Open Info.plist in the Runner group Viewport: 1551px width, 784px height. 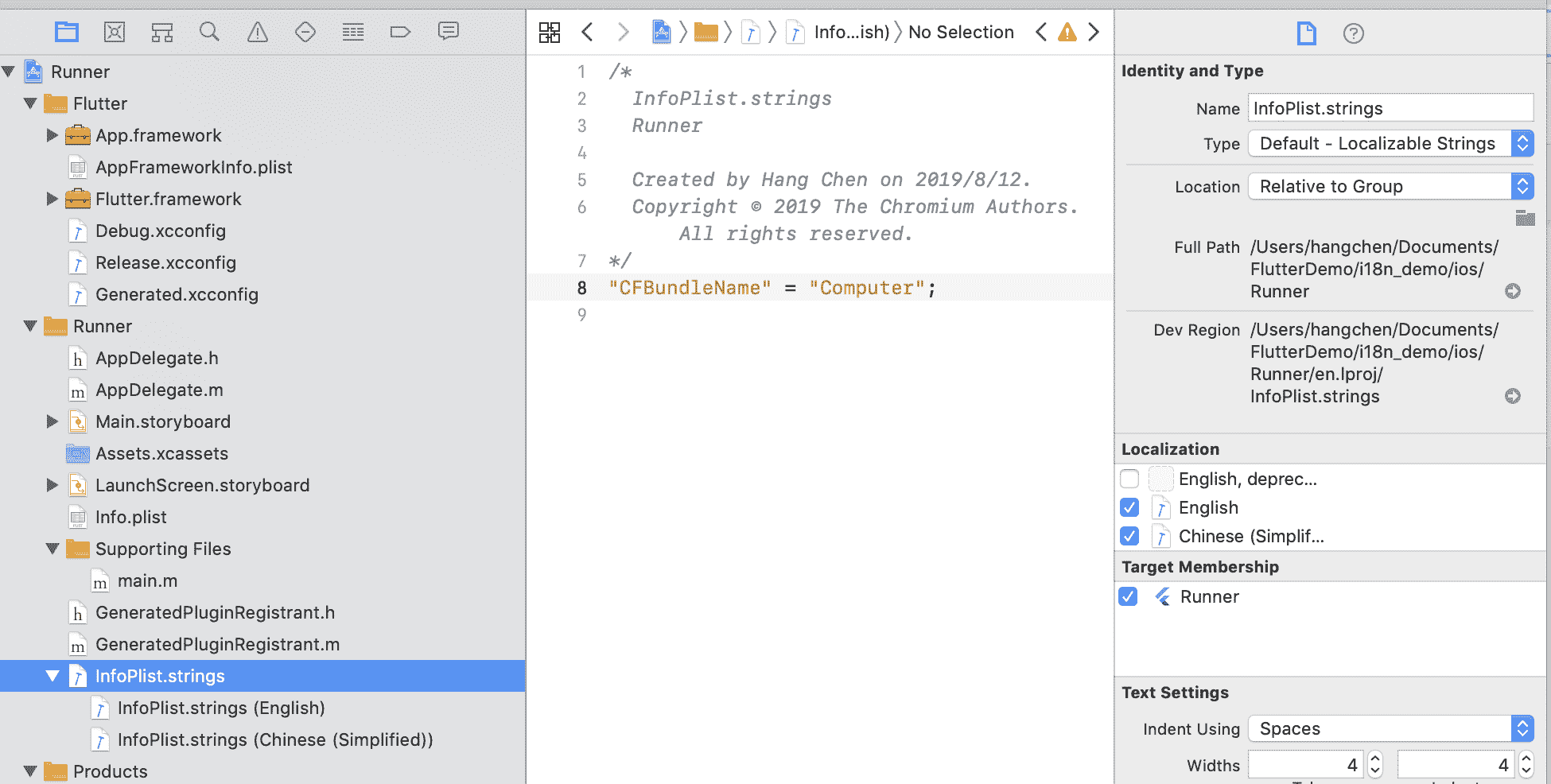coord(131,517)
